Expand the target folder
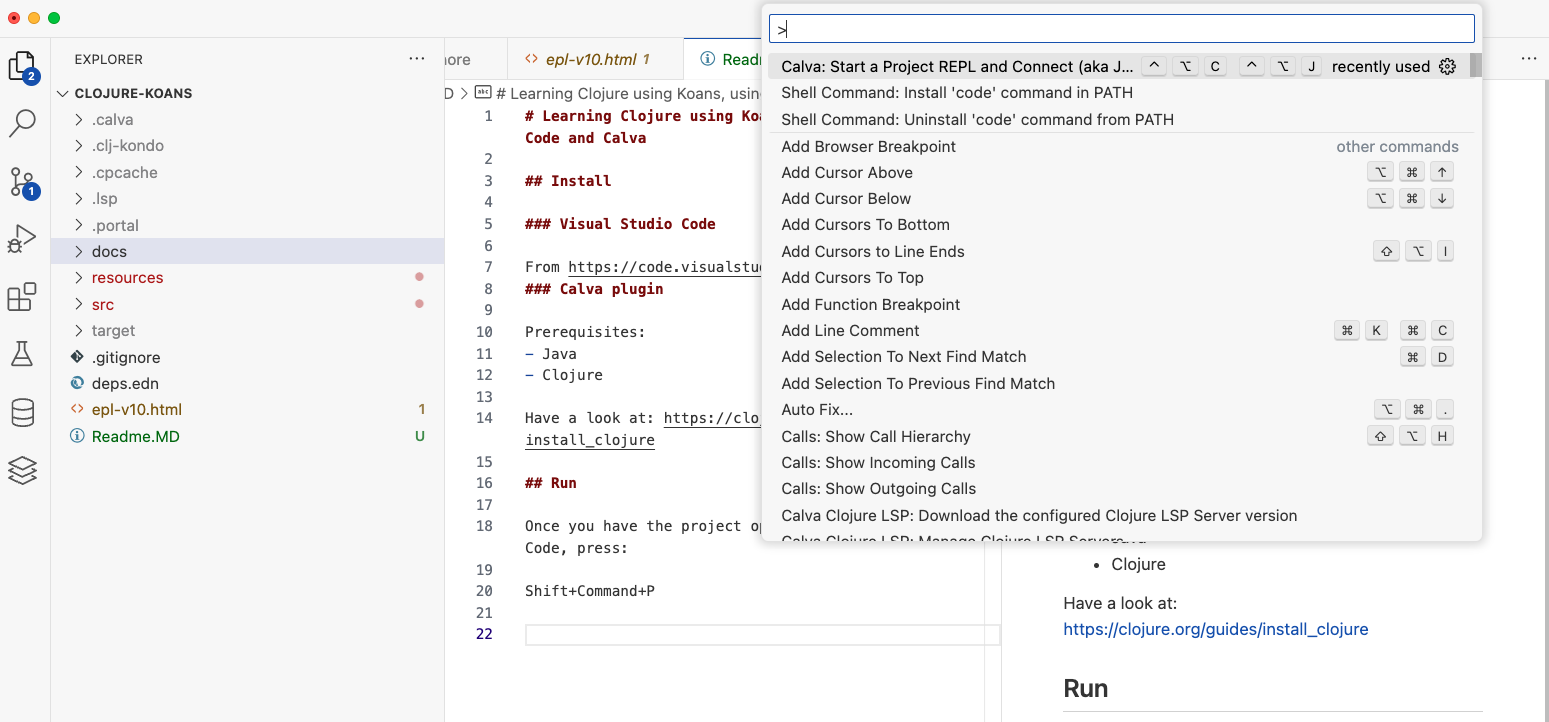The height and width of the screenshot is (722, 1549). [80, 331]
